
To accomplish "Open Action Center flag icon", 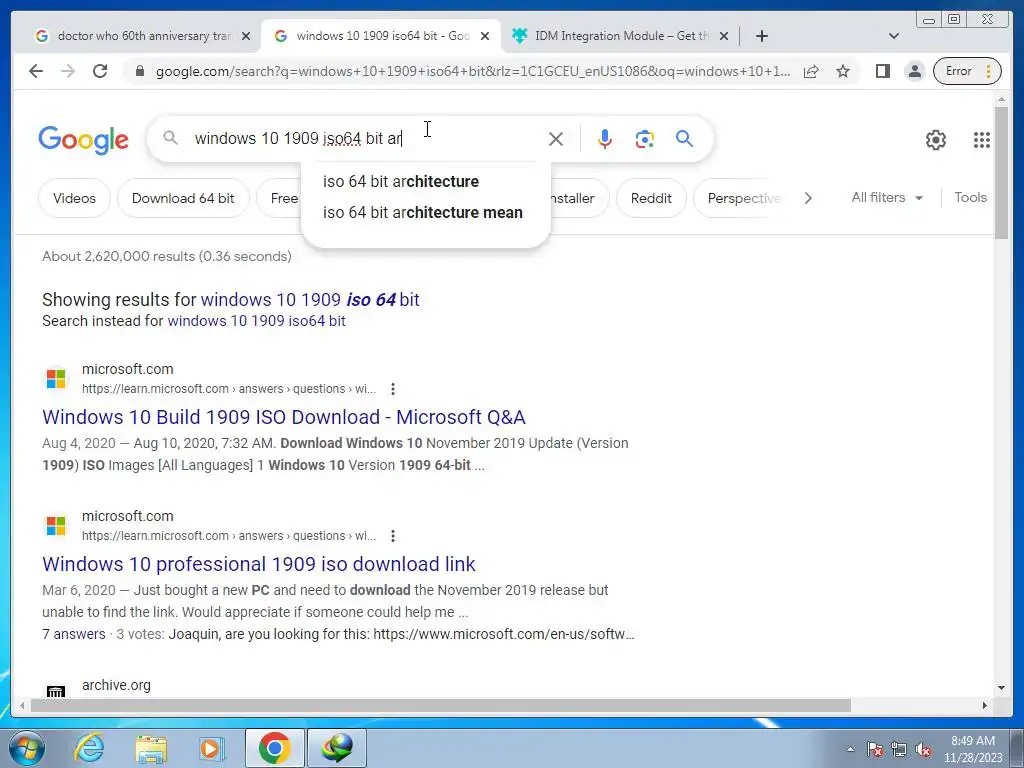I will [875, 749].
